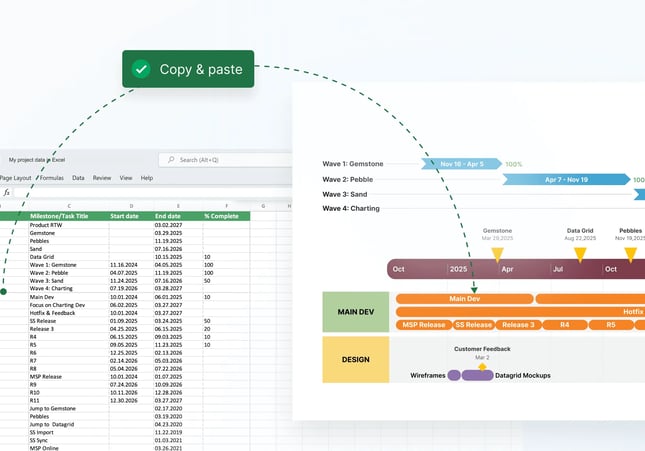
Task: Click the Excel search box
Action: 225,160
